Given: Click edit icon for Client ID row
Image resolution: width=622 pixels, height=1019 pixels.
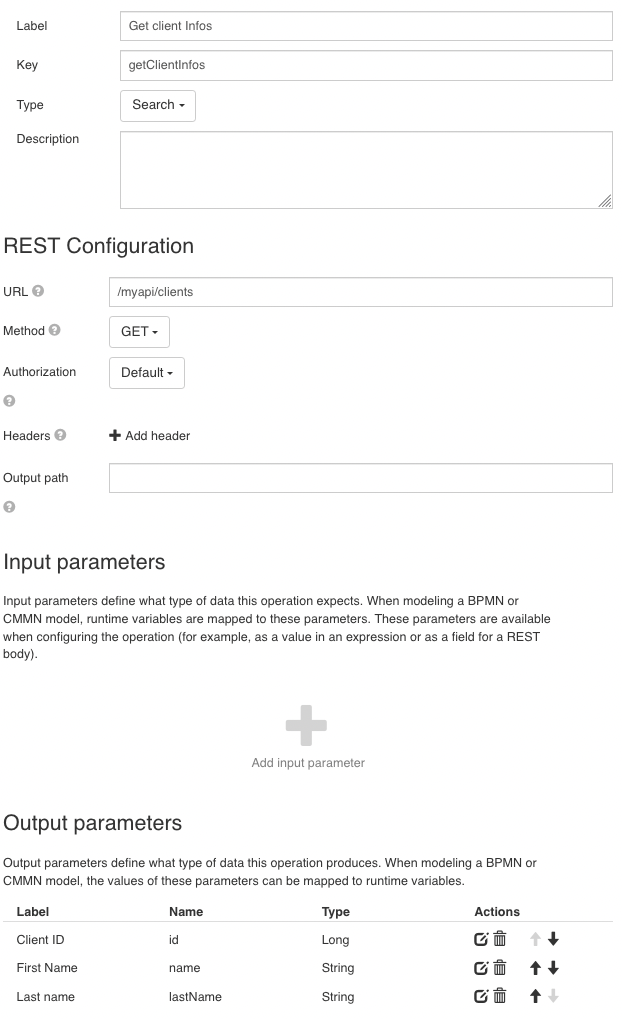Looking at the screenshot, I should click(481, 940).
